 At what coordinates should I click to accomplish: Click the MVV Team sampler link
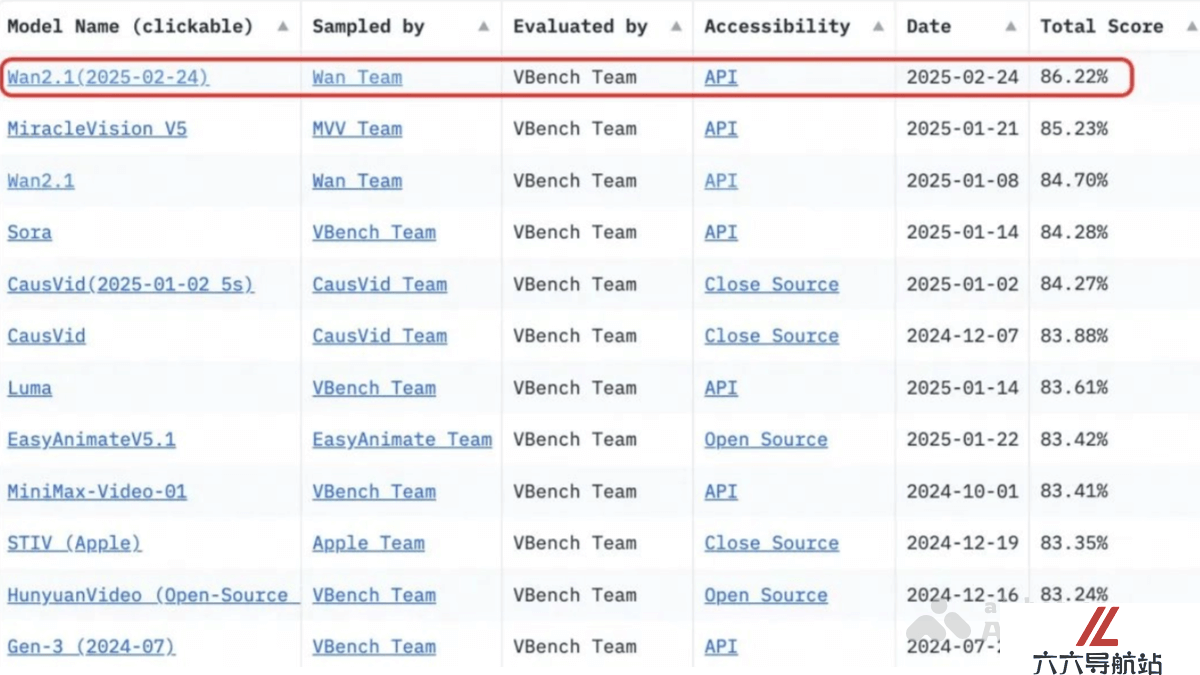pyautogui.click(x=357, y=129)
